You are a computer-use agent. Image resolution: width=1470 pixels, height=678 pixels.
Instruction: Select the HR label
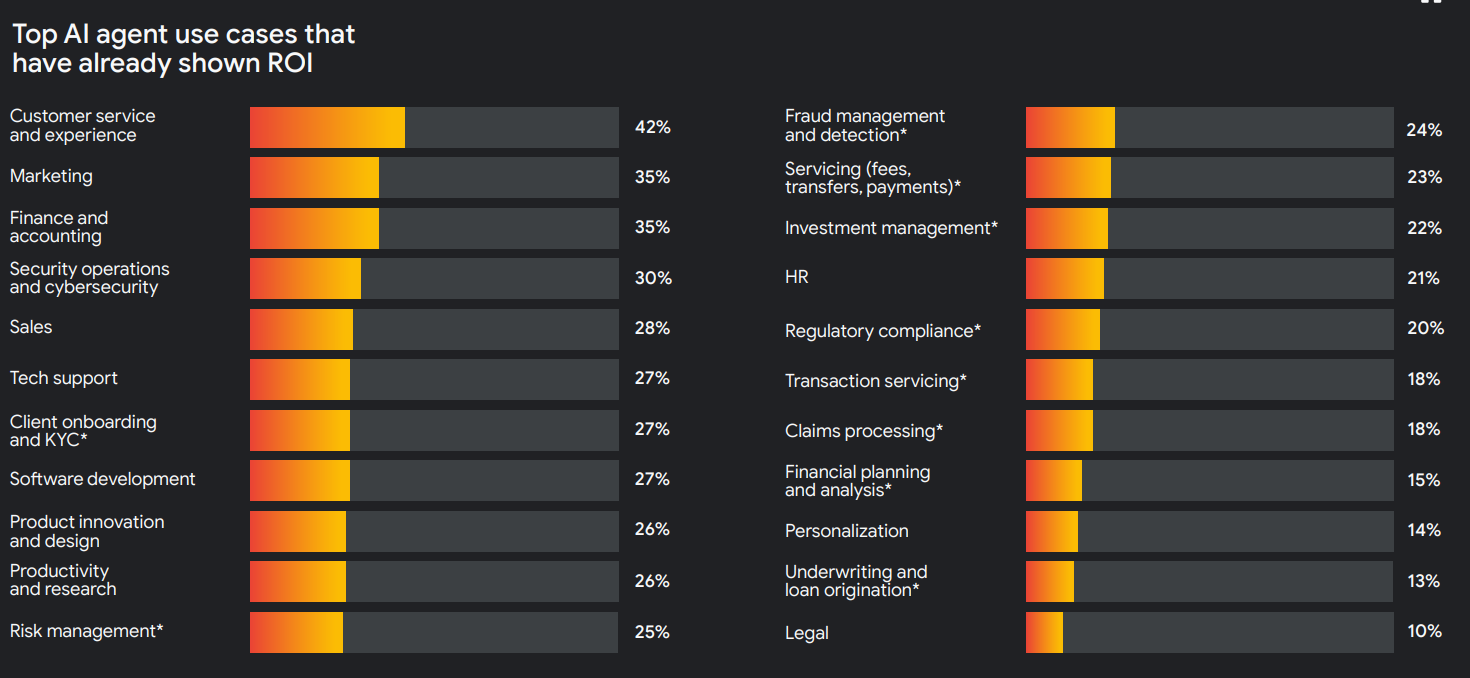(x=797, y=277)
